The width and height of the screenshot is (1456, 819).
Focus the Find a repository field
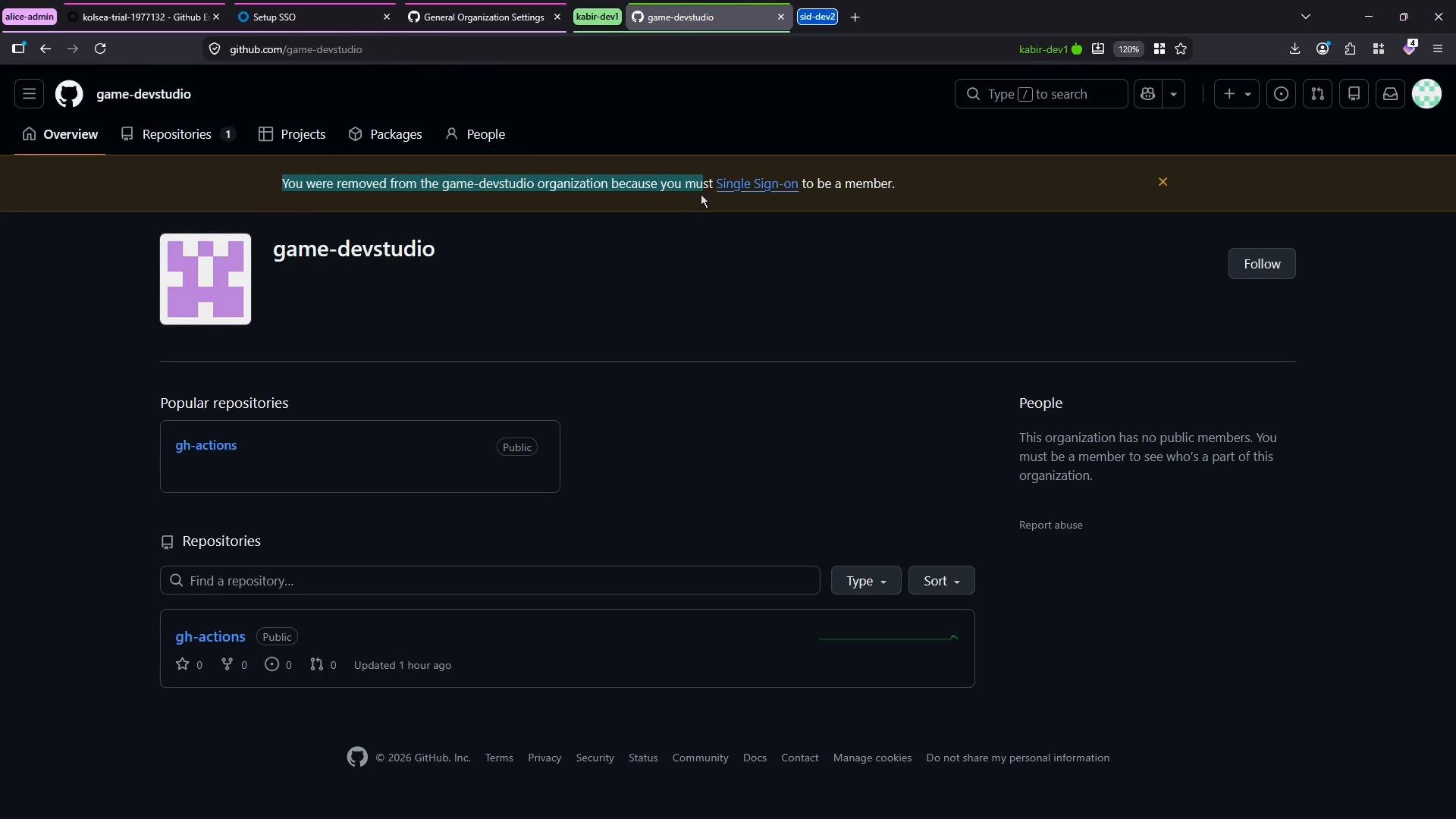[x=490, y=580]
